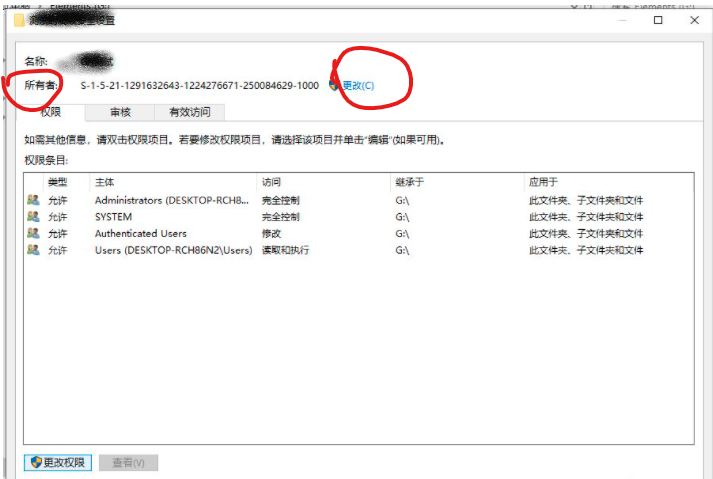713x479 pixels.
Task: Click the user group icon in SYSTEM row
Action: coord(33,217)
